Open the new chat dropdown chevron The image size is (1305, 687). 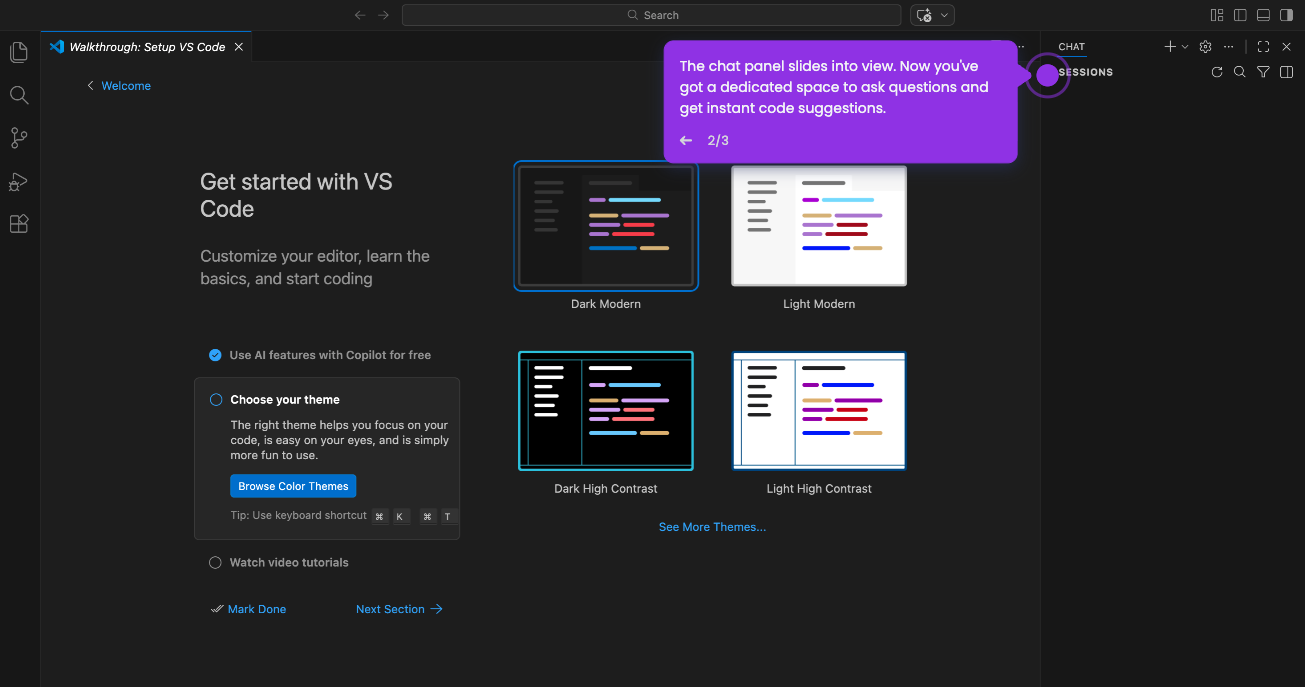[x=1185, y=47]
